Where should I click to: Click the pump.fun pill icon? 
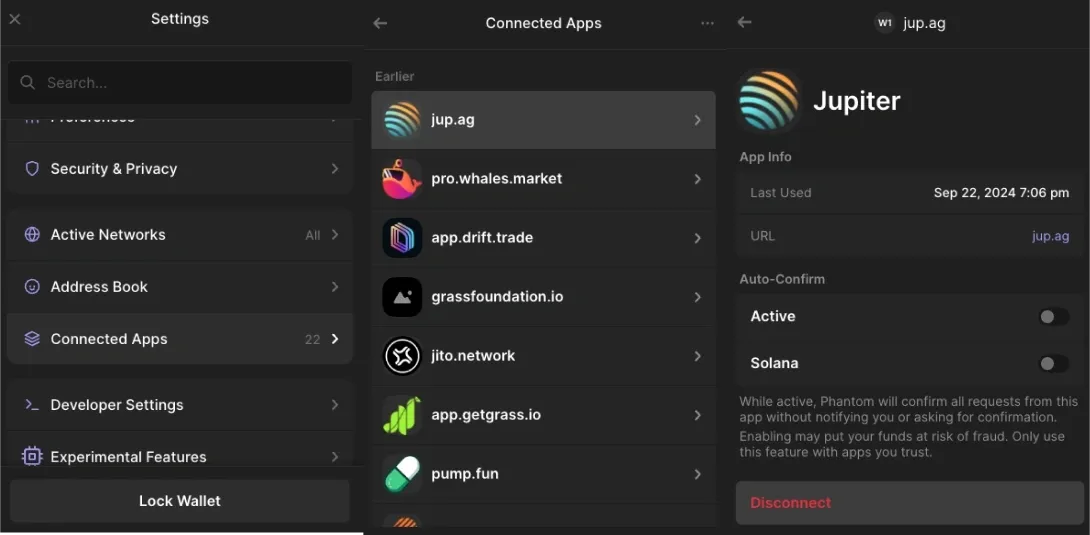click(x=402, y=475)
